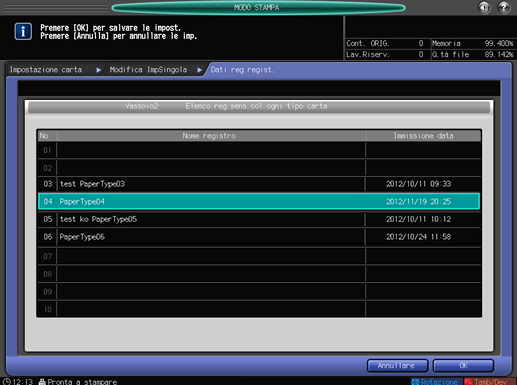517x385 pixels.
Task: Select empty row 01
Action: click(x=259, y=150)
